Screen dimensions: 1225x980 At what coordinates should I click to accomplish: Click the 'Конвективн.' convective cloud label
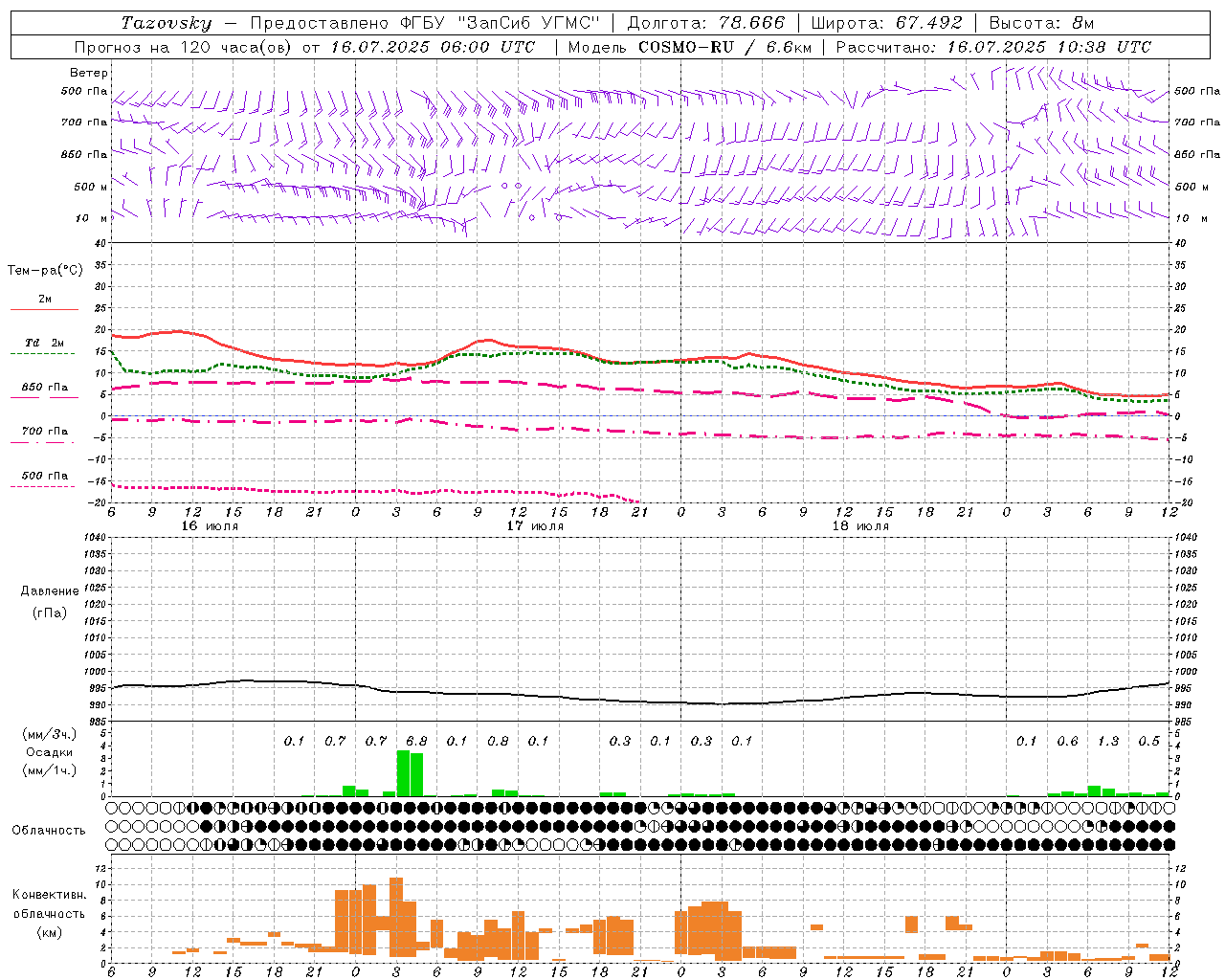pyautogui.click(x=49, y=895)
